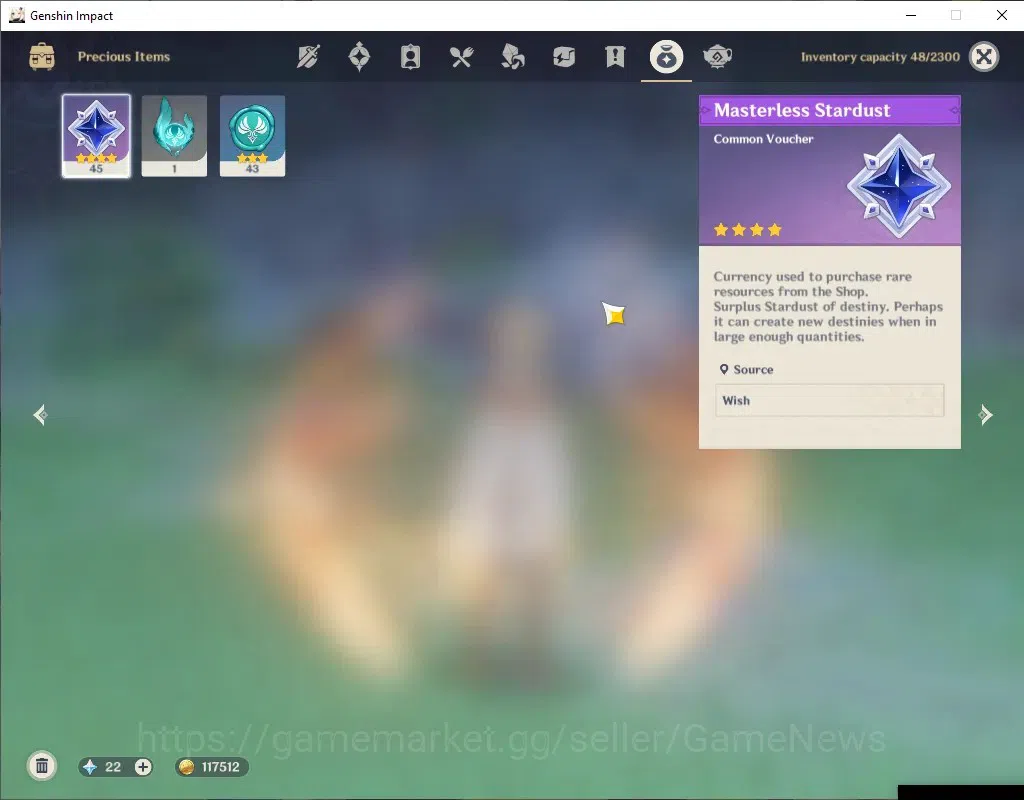Close the inventory with the X button
This screenshot has width=1024, height=800.
tap(984, 57)
